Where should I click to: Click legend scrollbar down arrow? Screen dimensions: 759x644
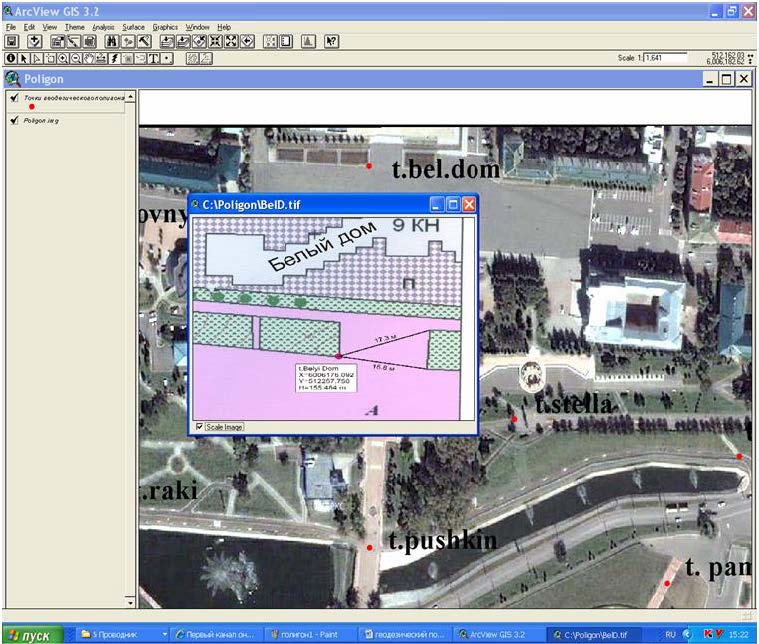pos(130,603)
